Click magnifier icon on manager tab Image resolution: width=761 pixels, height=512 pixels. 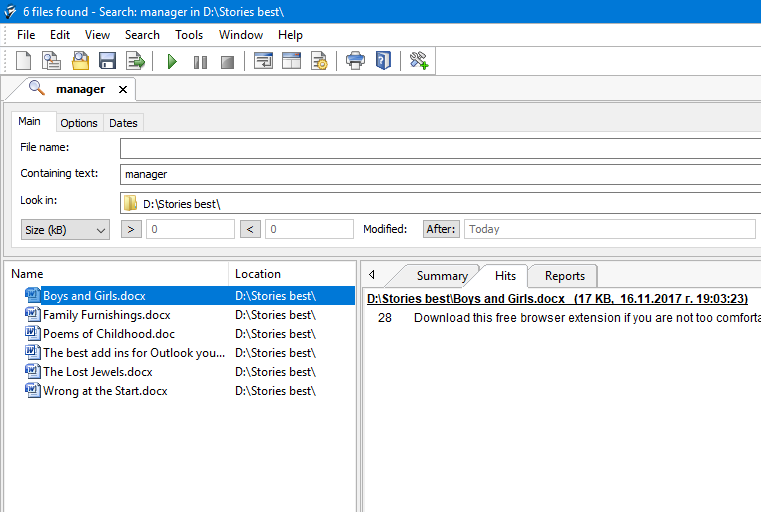[x=37, y=88]
